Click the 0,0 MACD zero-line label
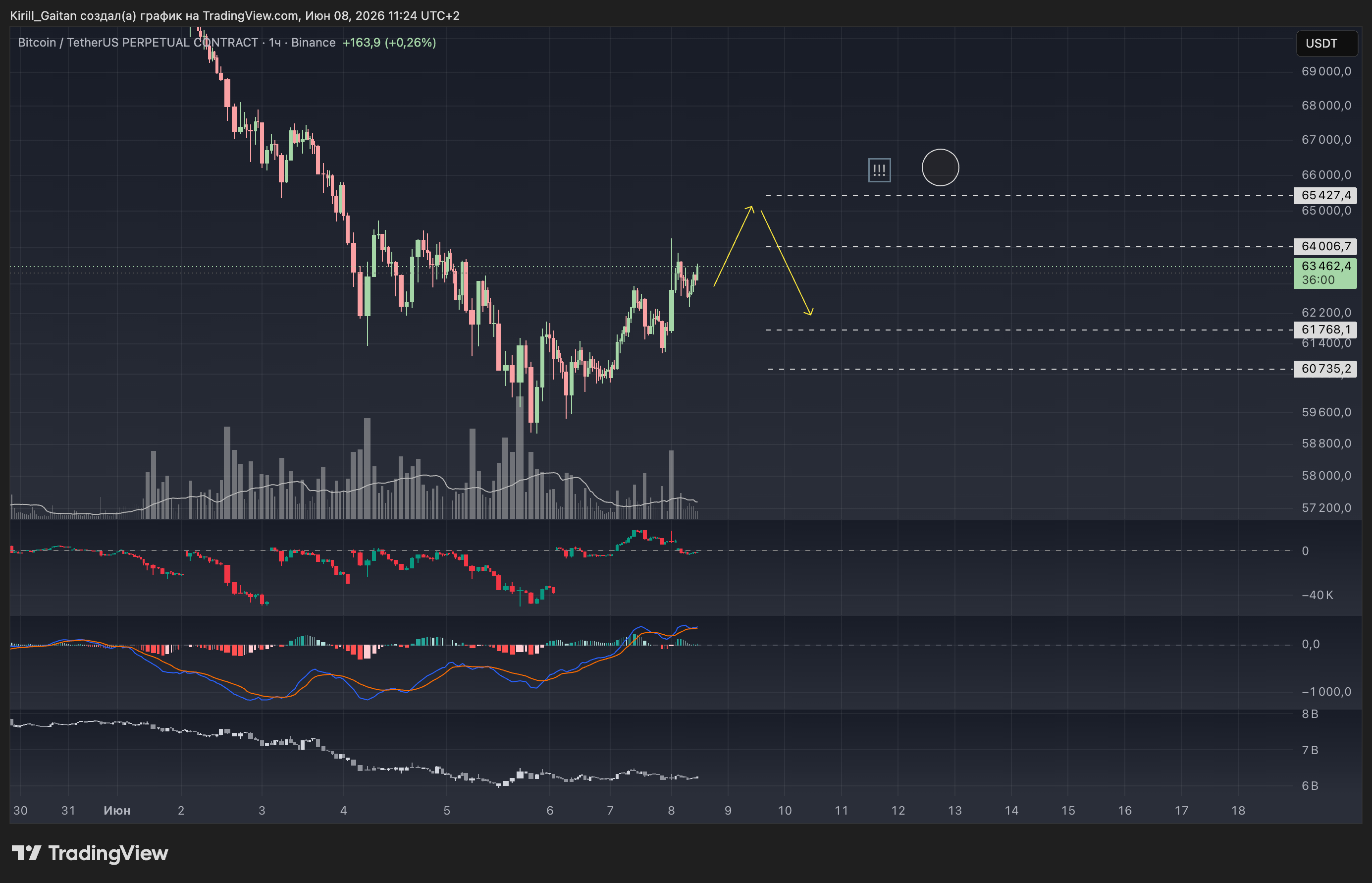1372x883 pixels. 1311,645
